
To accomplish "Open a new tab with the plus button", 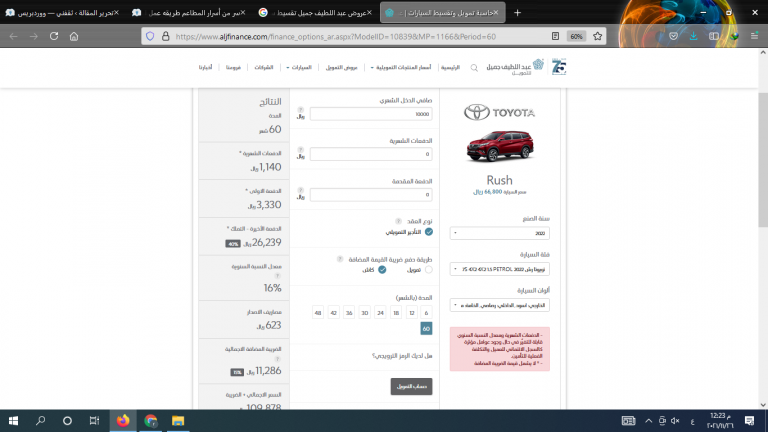I will pos(517,13).
